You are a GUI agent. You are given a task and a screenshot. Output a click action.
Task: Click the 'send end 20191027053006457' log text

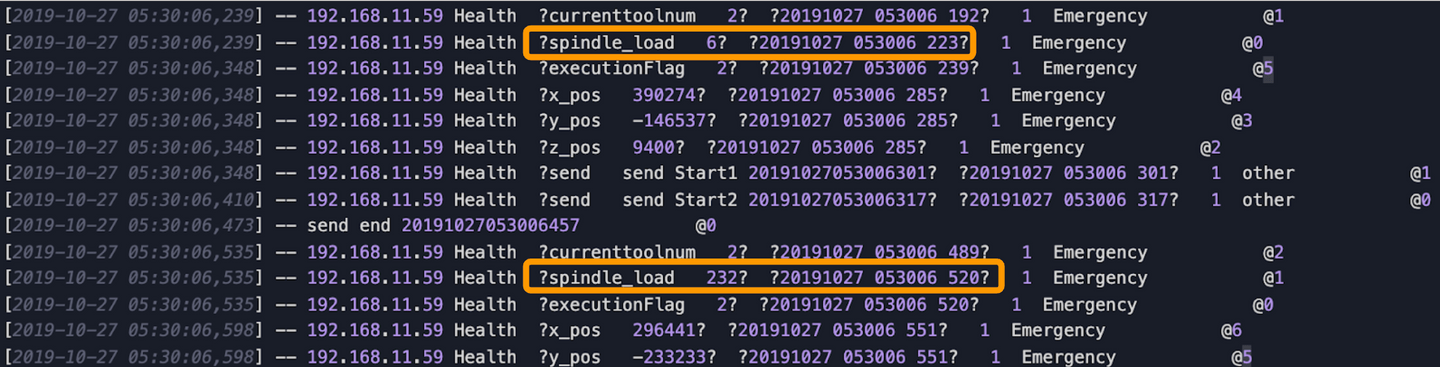click(443, 226)
